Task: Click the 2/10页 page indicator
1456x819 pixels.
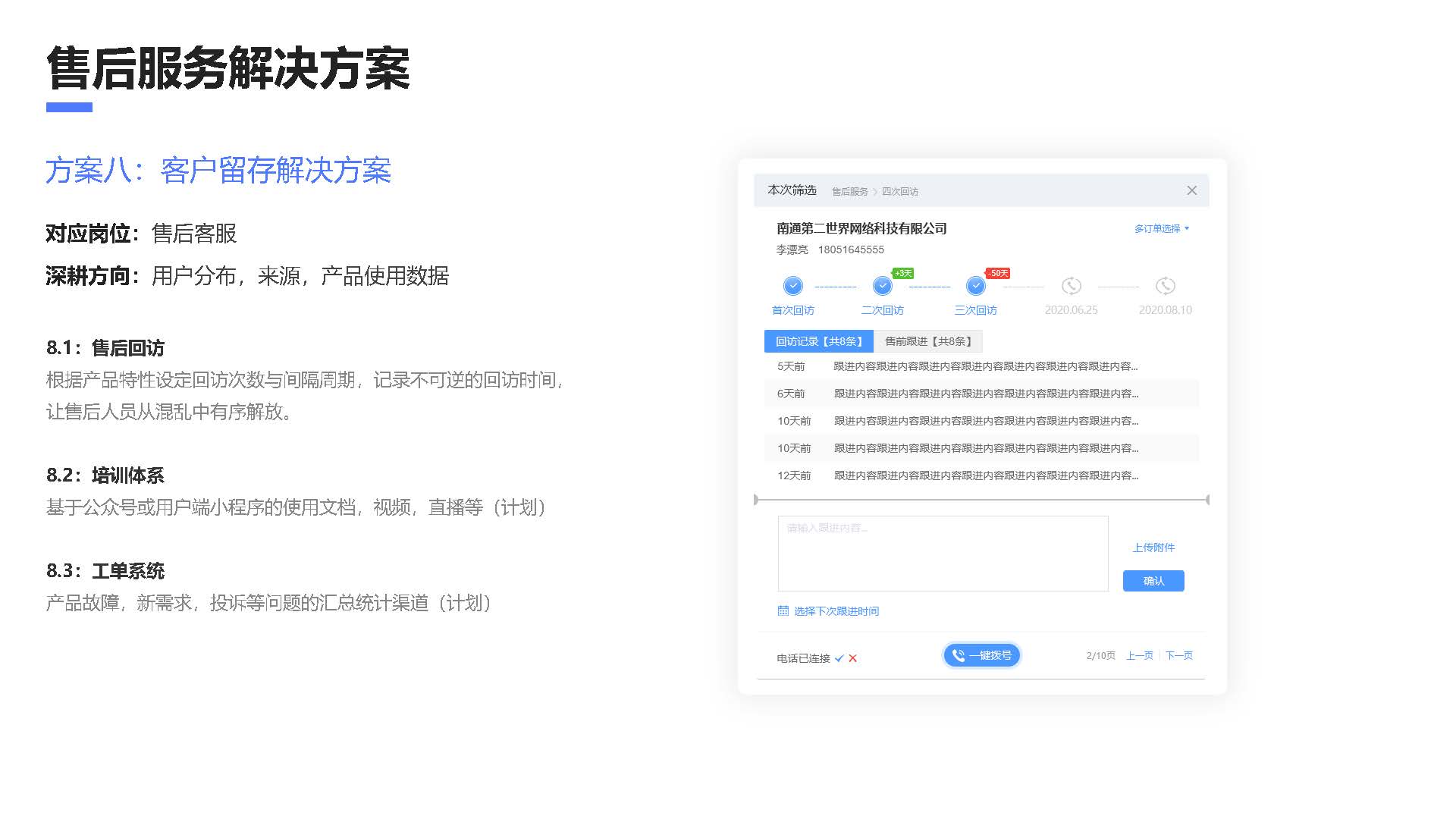Action: 1100,655
